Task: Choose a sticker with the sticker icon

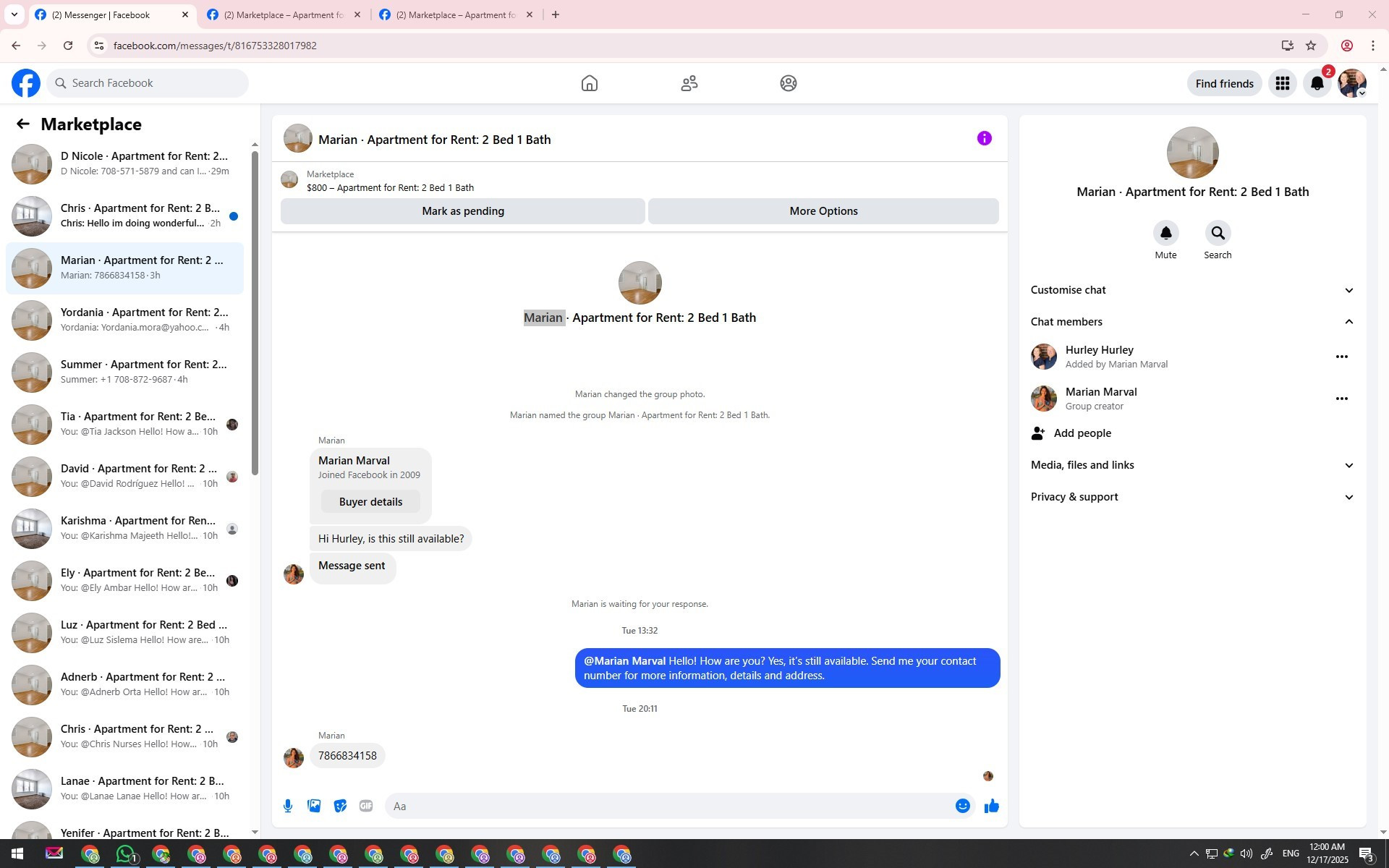Action: pos(340,806)
